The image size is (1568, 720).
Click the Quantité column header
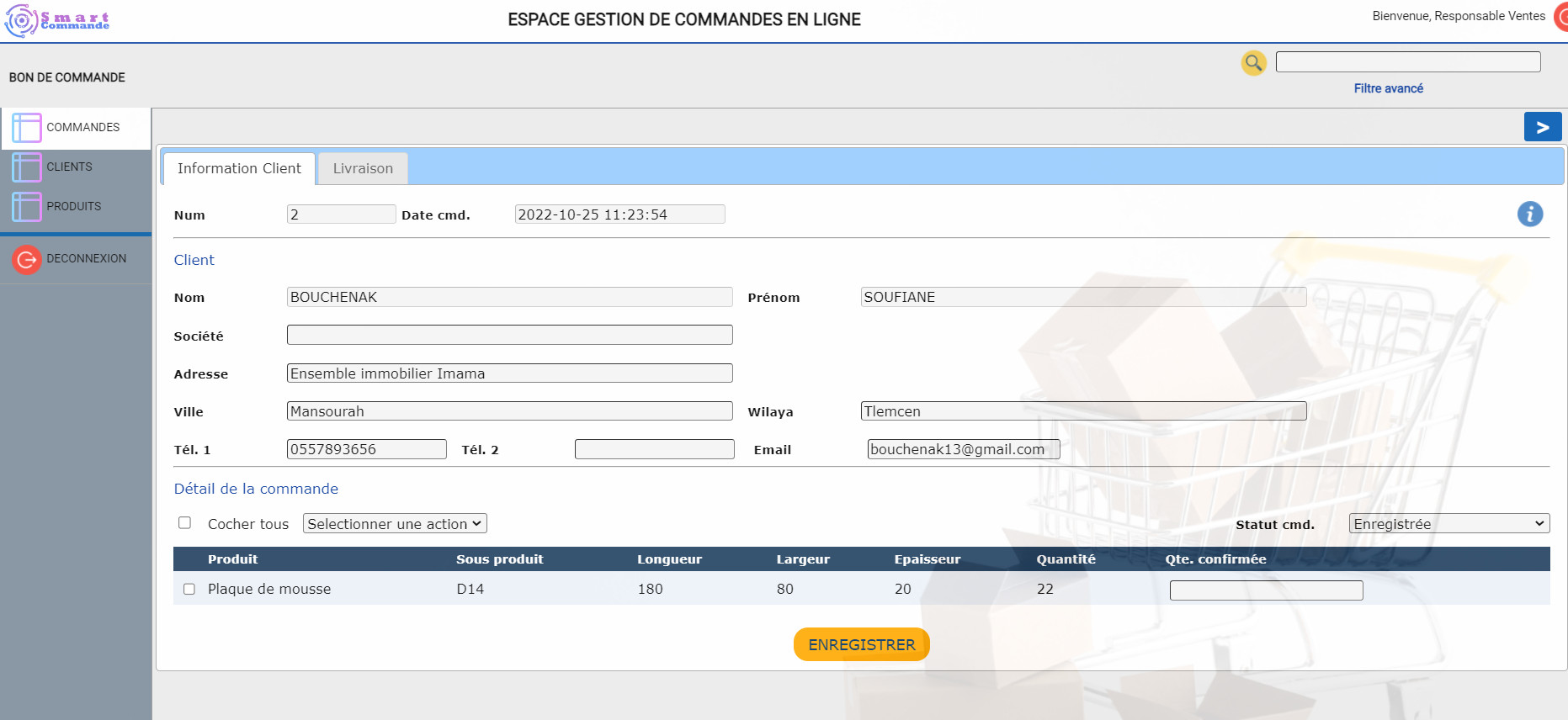point(1066,559)
